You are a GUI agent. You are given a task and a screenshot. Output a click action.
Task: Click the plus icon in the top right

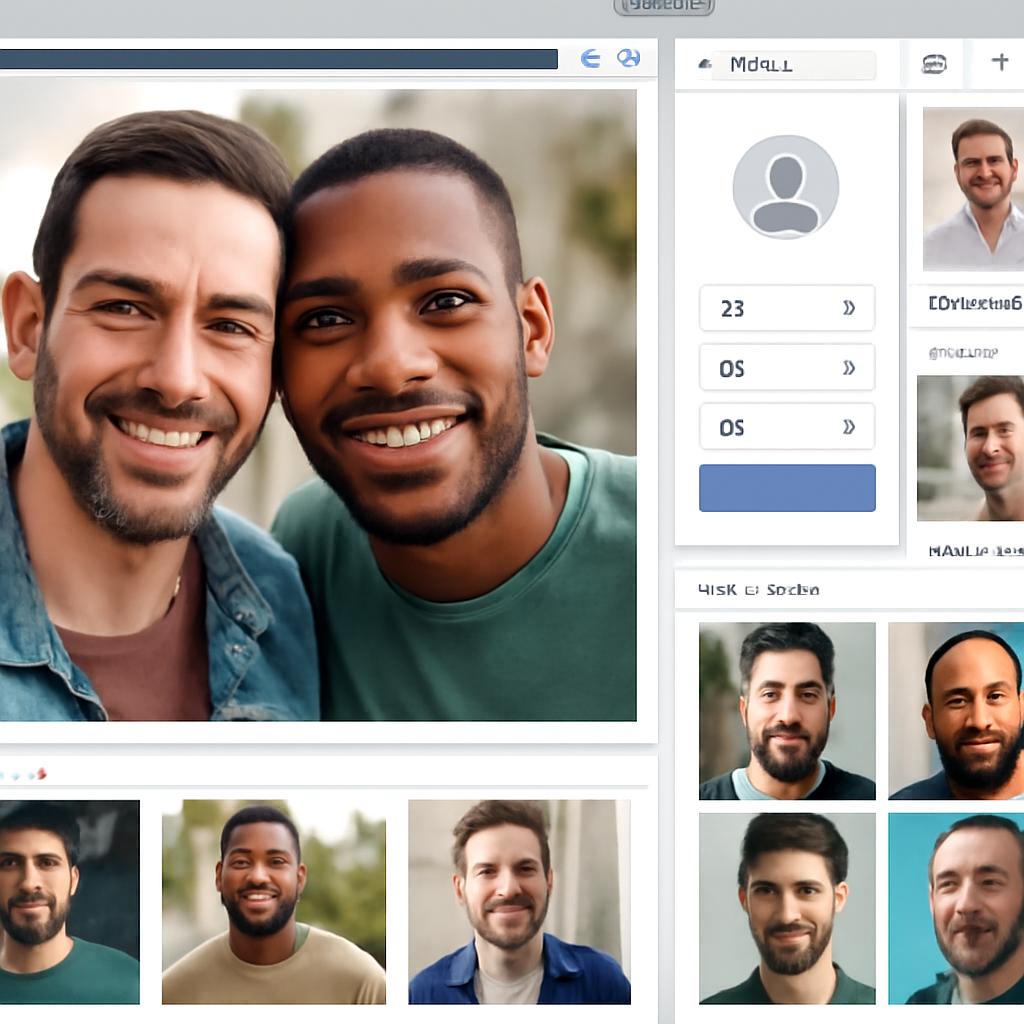coord(1000,62)
